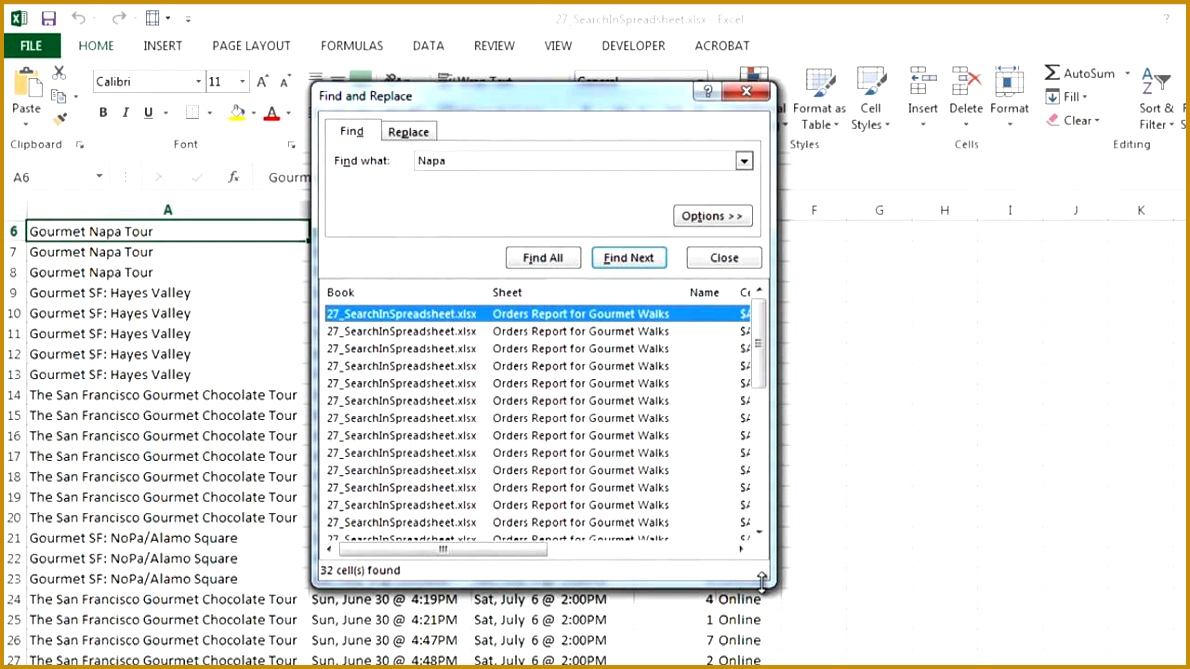The height and width of the screenshot is (669, 1190).
Task: Click the Excel application icon
Action: pos(19,18)
